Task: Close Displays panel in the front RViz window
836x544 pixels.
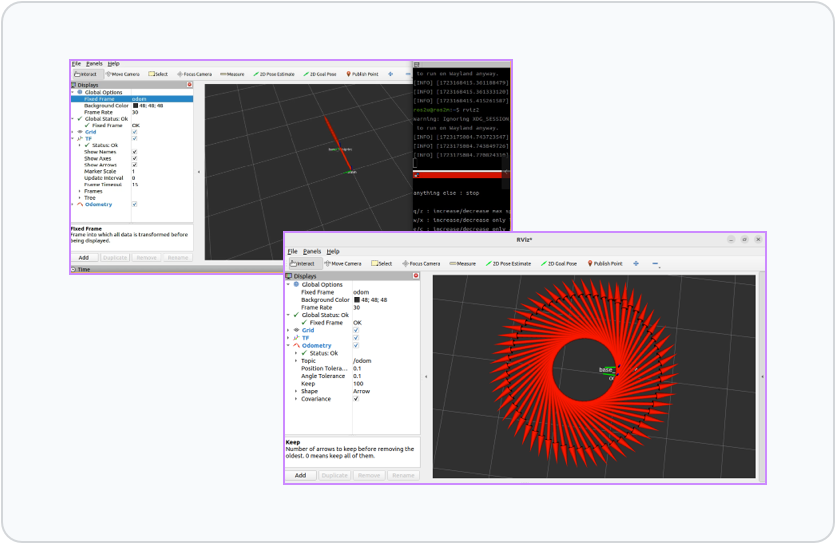Action: 417,275
